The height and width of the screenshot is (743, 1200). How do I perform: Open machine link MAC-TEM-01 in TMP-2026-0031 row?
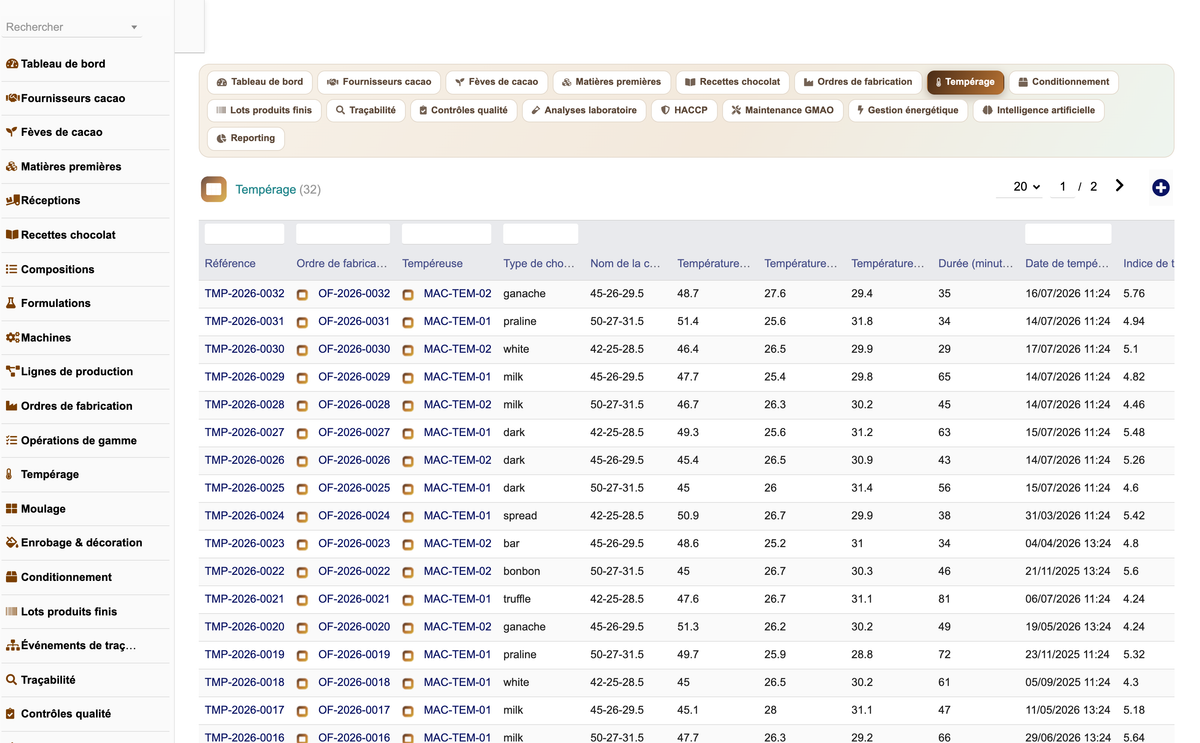click(x=457, y=322)
